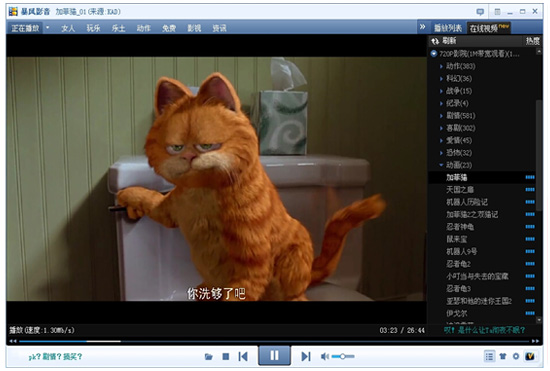Pause the video with the center pause button
This screenshot has height=371, width=550.
pyautogui.click(x=274, y=356)
